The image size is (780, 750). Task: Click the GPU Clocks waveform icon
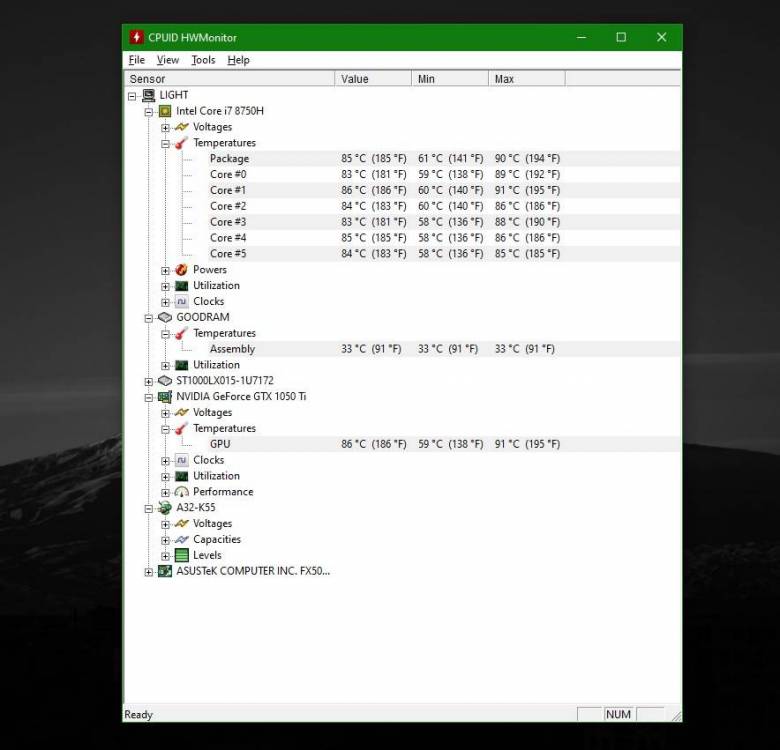tap(182, 460)
